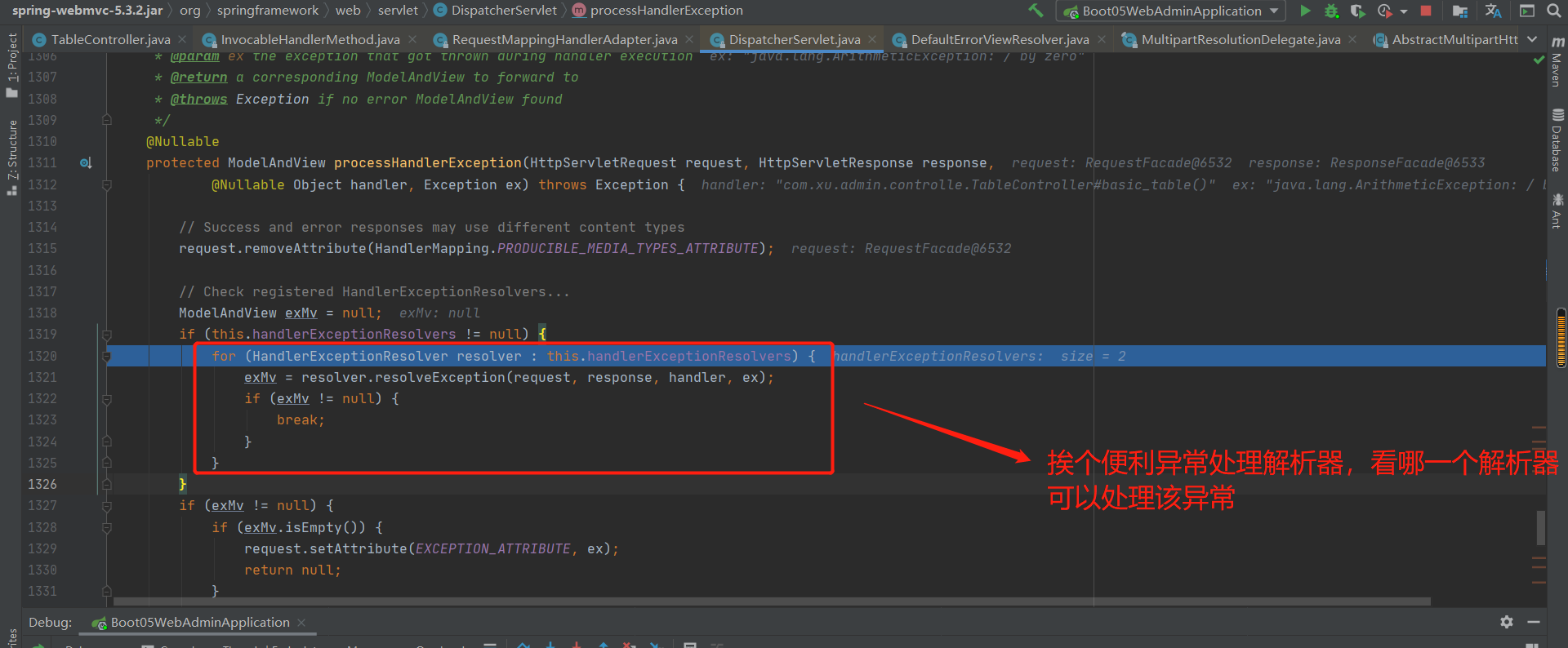
Task: Click the Run with Coverage icon
Action: click(1357, 11)
